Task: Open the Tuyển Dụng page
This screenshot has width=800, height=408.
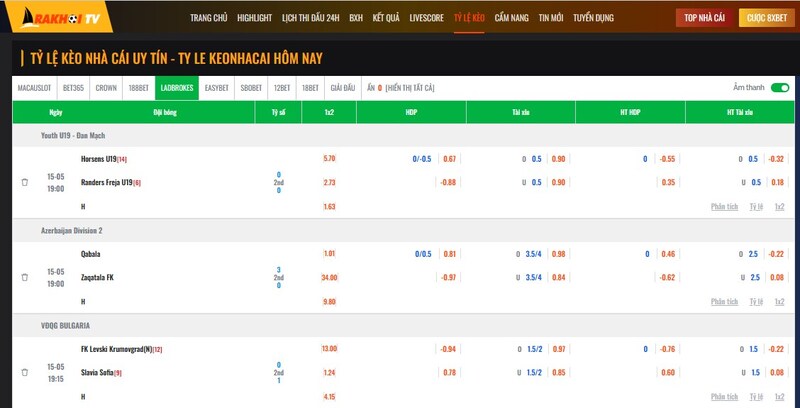Action: click(593, 18)
